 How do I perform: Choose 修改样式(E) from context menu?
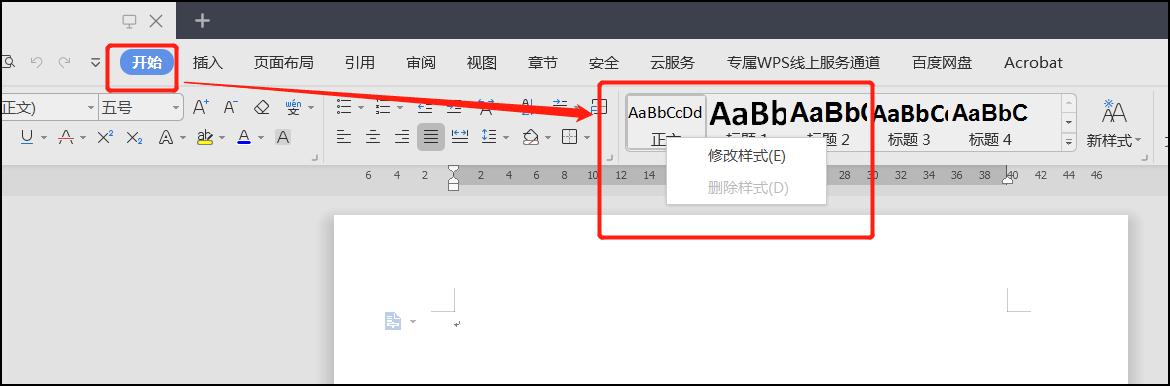[x=746, y=156]
